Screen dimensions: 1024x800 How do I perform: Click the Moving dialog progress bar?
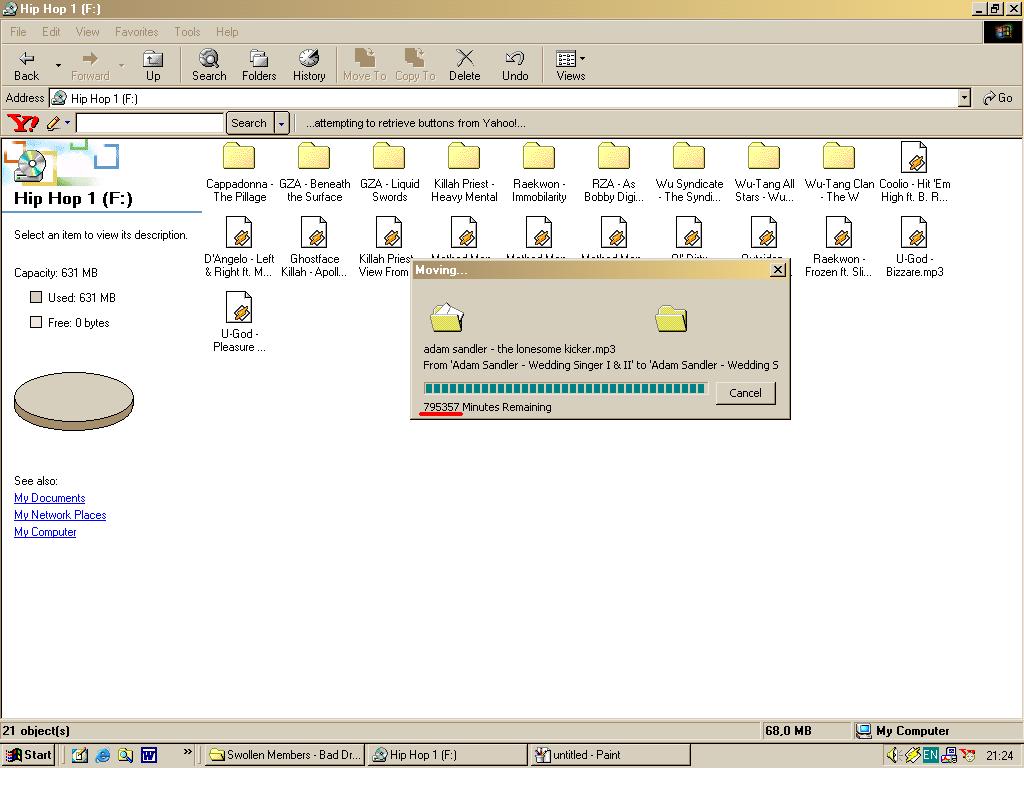565,389
